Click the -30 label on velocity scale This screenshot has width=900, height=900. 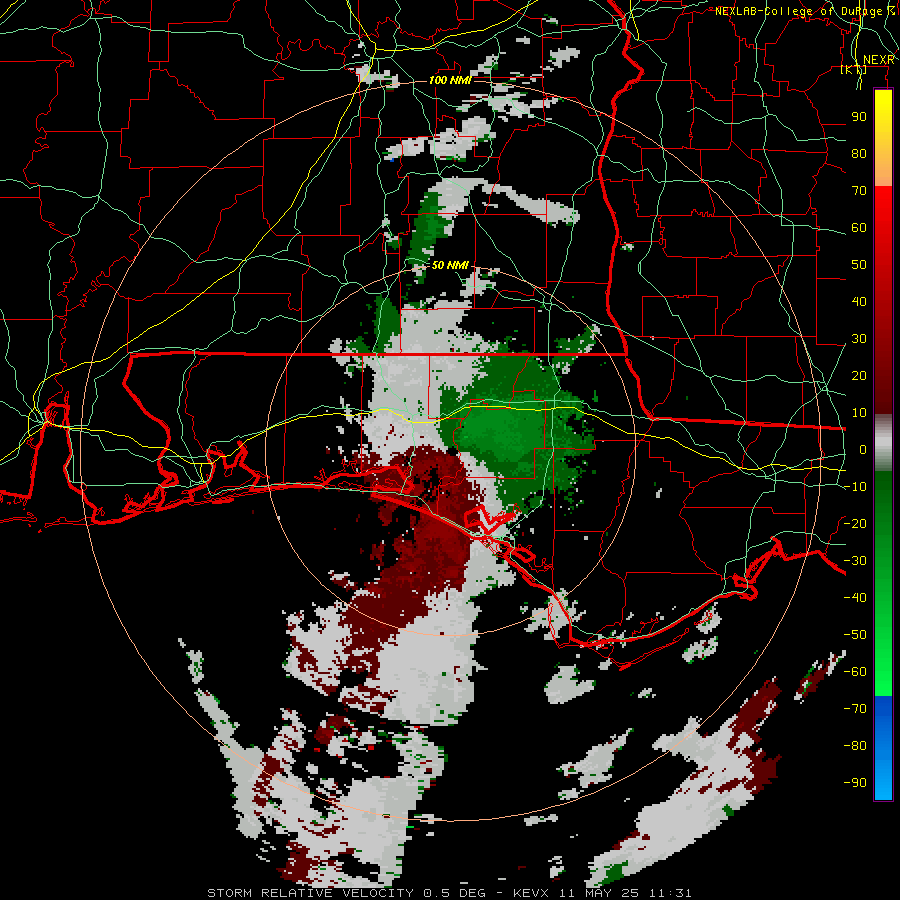click(855, 561)
